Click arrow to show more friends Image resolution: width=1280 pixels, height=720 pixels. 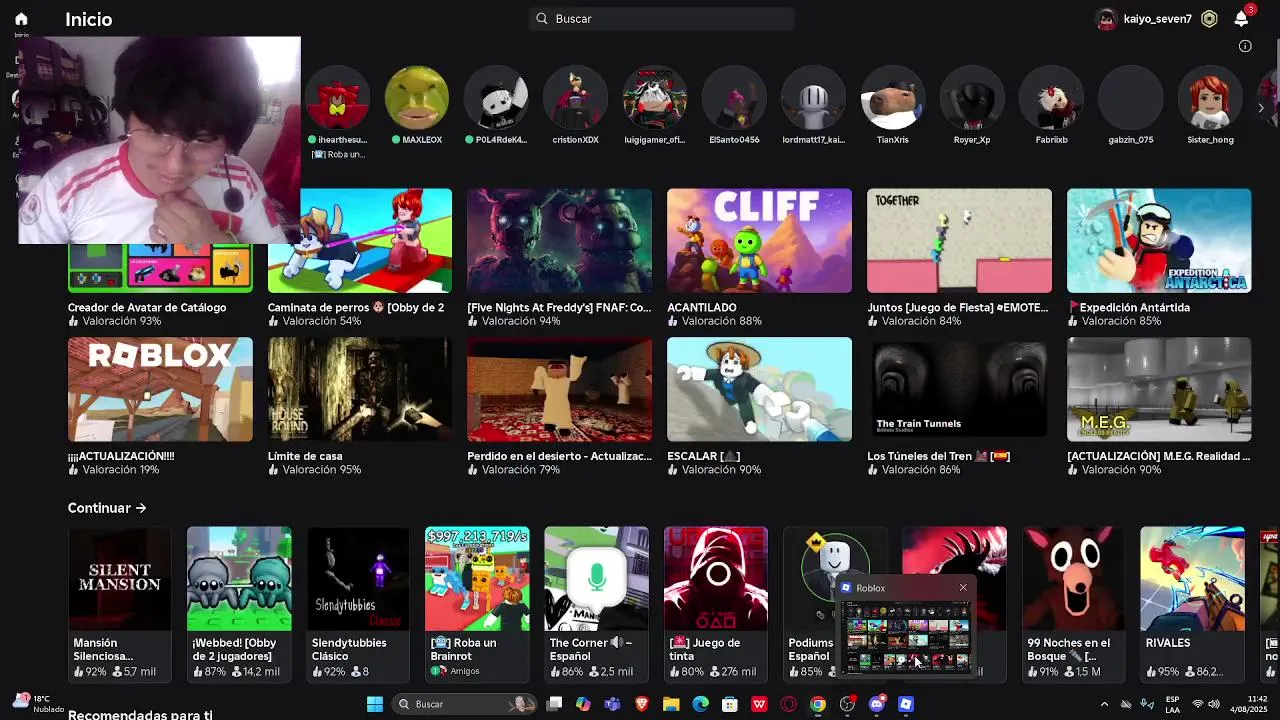click(1261, 107)
